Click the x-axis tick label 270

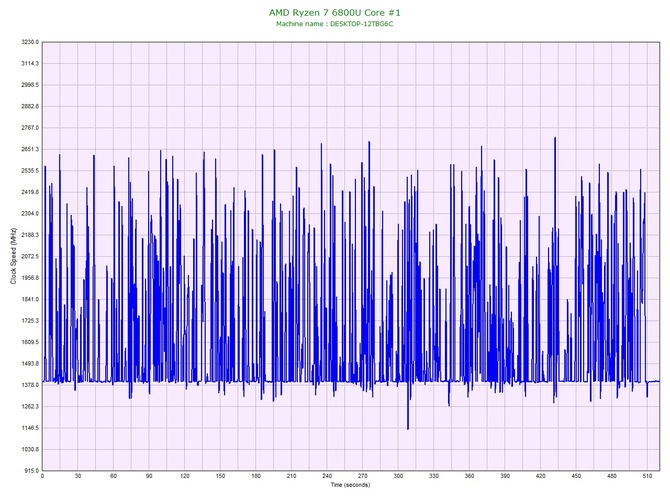[363, 476]
